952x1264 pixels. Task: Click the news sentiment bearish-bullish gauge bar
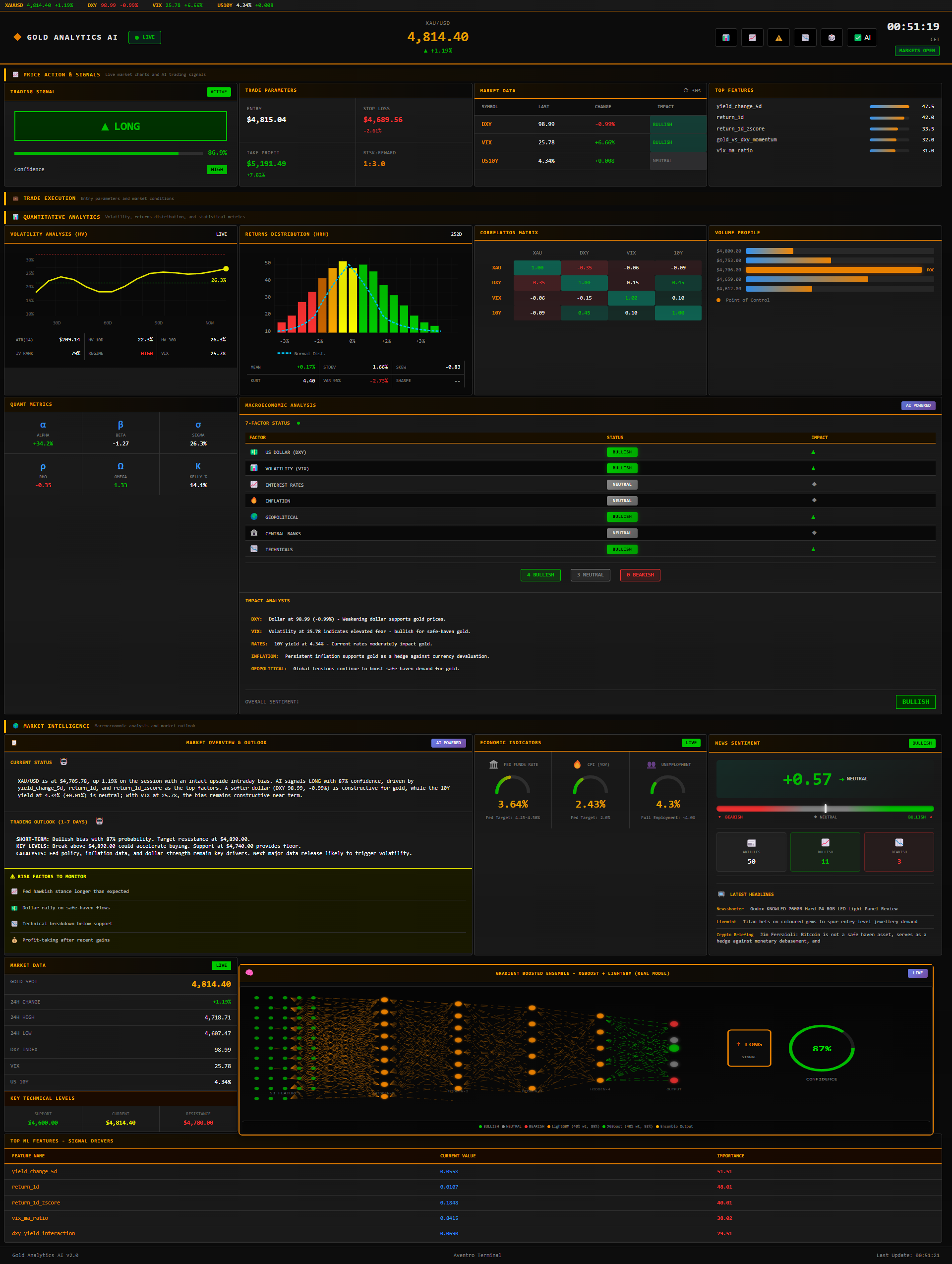click(x=825, y=809)
